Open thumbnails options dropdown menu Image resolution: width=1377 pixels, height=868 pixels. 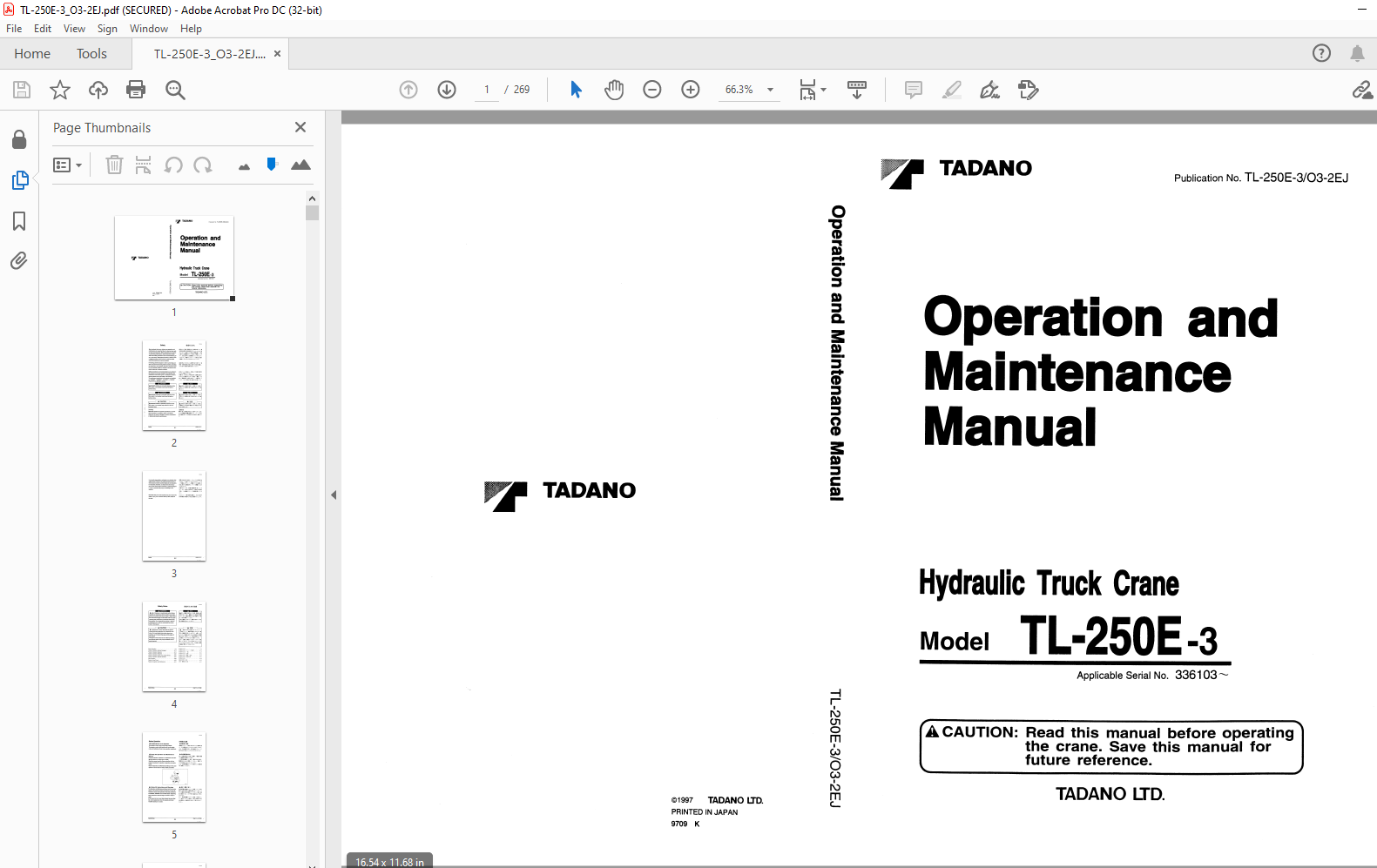(67, 165)
